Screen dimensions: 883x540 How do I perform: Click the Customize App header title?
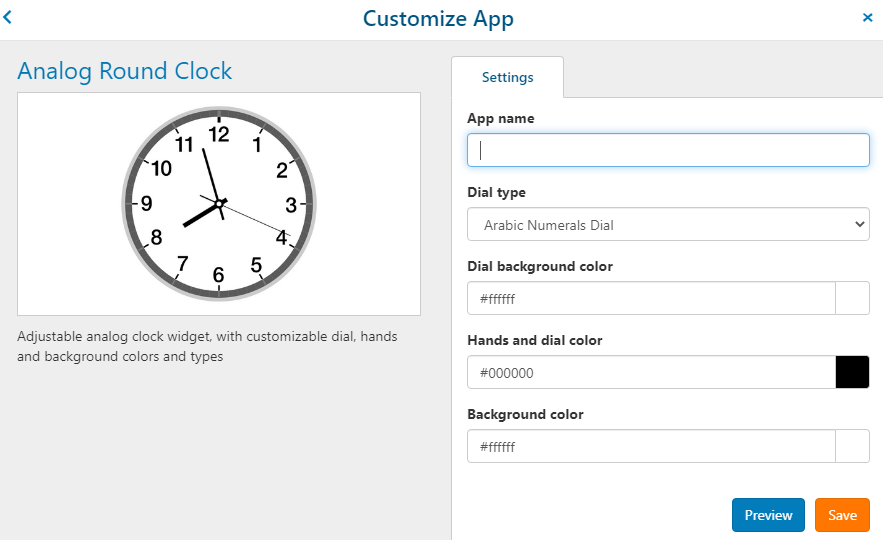[x=438, y=19]
